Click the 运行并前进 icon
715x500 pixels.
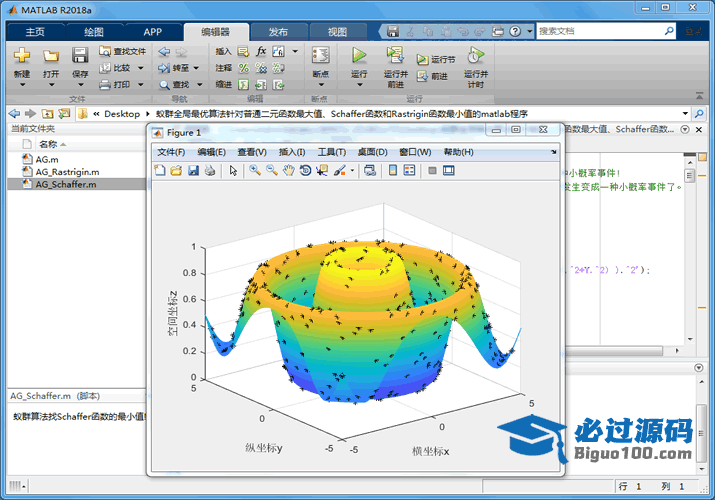[x=395, y=55]
